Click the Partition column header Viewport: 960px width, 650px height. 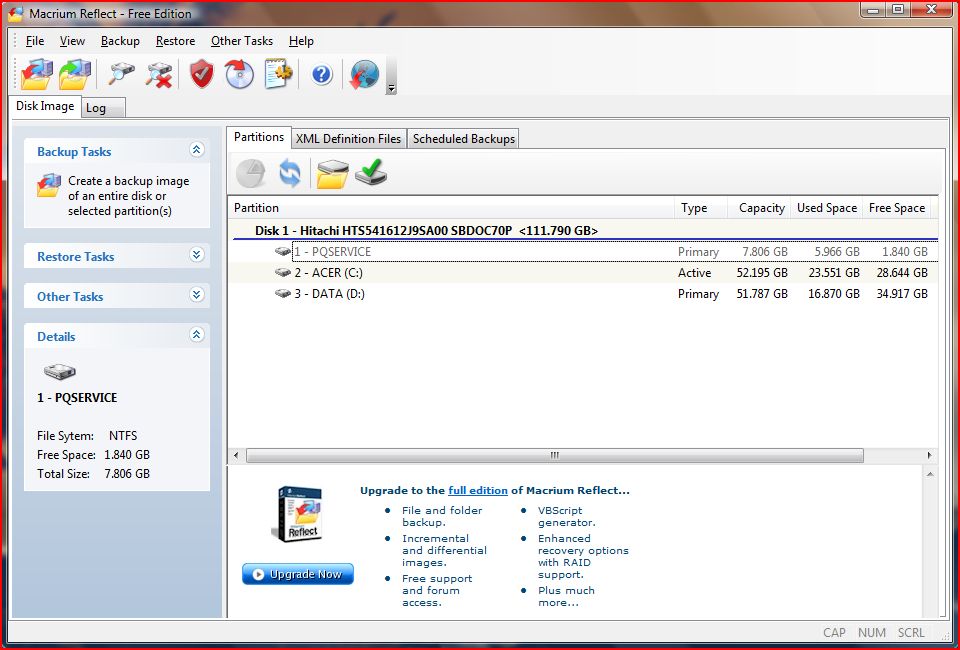(x=452, y=208)
